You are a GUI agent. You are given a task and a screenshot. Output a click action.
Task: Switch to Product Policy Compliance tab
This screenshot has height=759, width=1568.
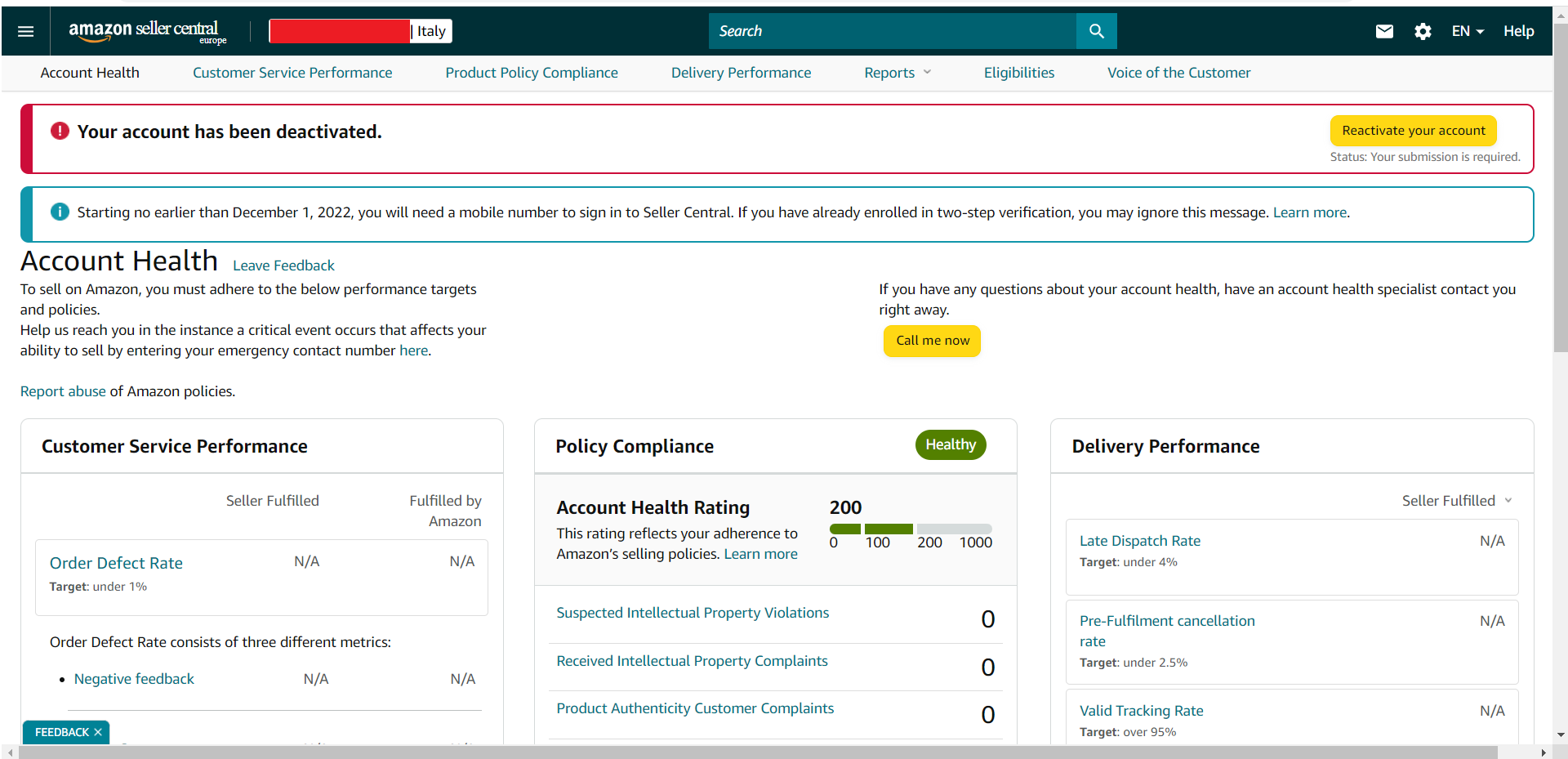pyautogui.click(x=532, y=73)
